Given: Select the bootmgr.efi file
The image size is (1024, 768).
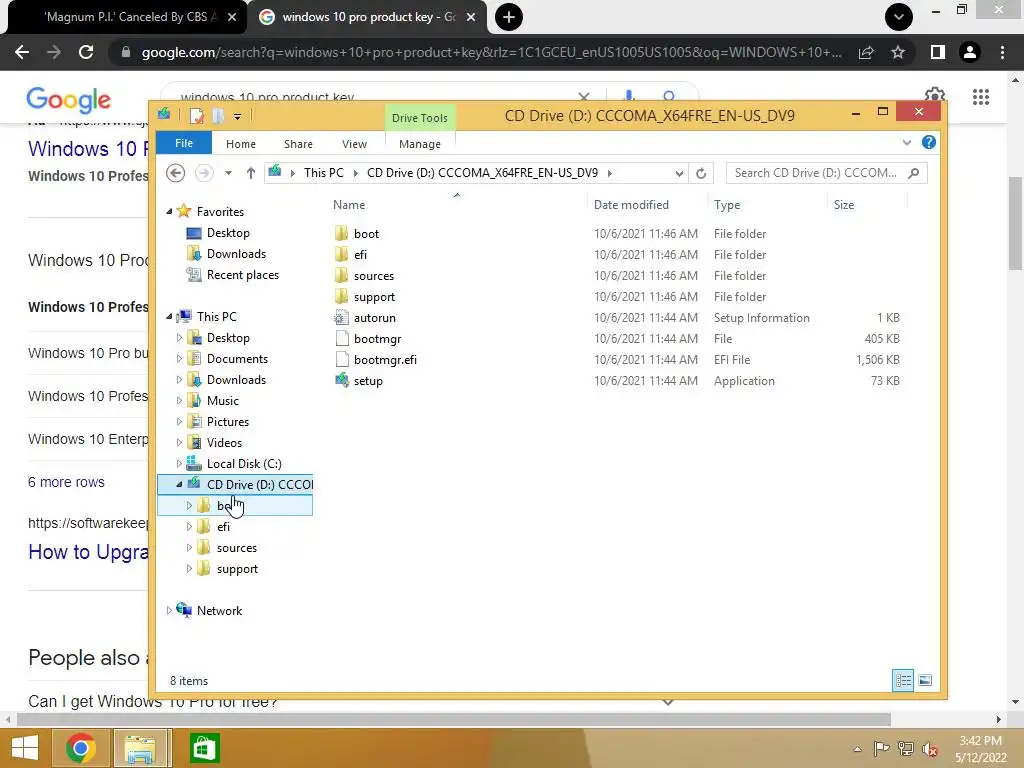Looking at the screenshot, I should (x=385, y=360).
